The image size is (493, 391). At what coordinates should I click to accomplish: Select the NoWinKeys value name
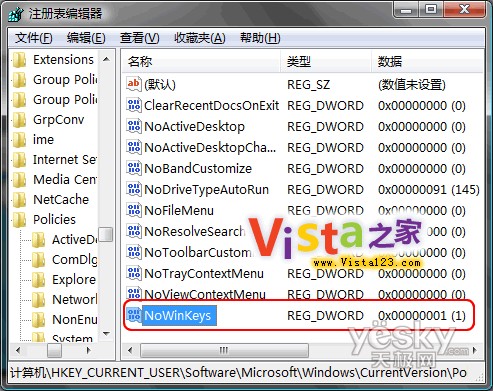(178, 315)
